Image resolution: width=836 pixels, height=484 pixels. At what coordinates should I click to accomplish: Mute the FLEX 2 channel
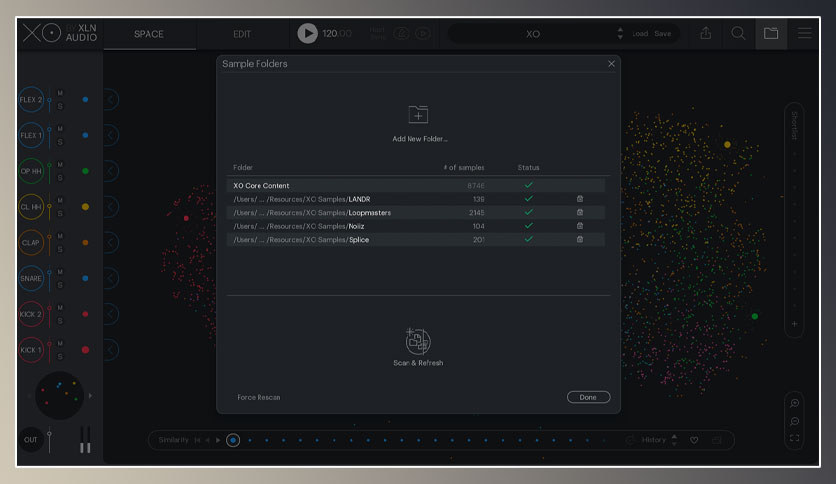pyautogui.click(x=60, y=93)
